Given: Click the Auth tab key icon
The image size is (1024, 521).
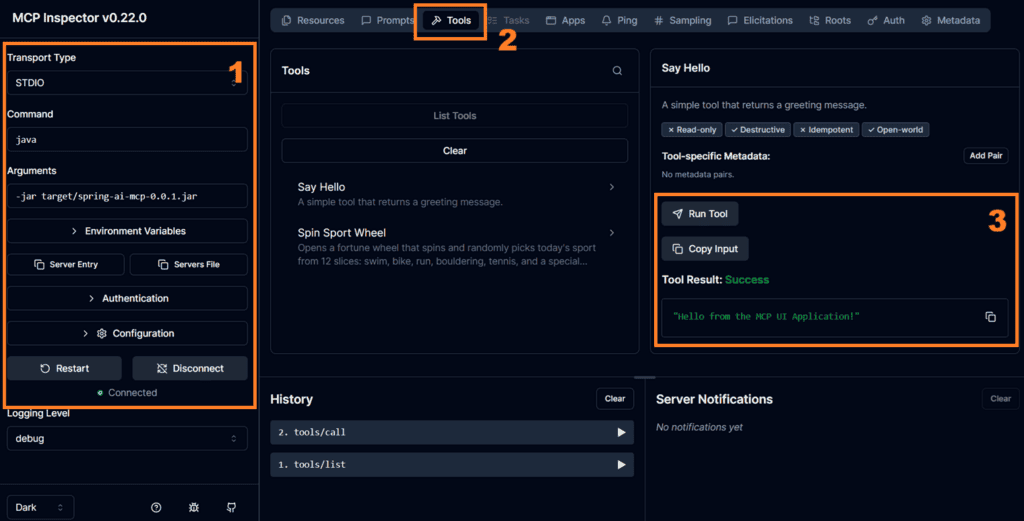Looking at the screenshot, I should click(872, 20).
